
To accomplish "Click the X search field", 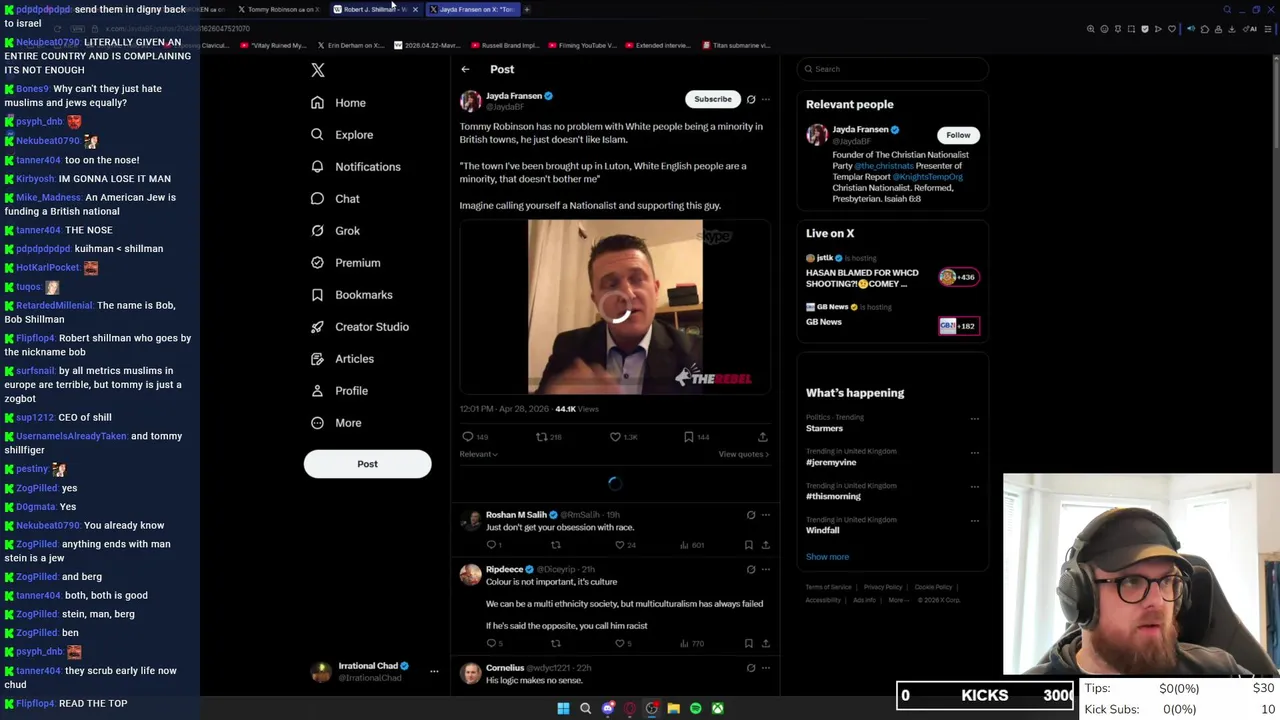I will pyautogui.click(x=893, y=69).
